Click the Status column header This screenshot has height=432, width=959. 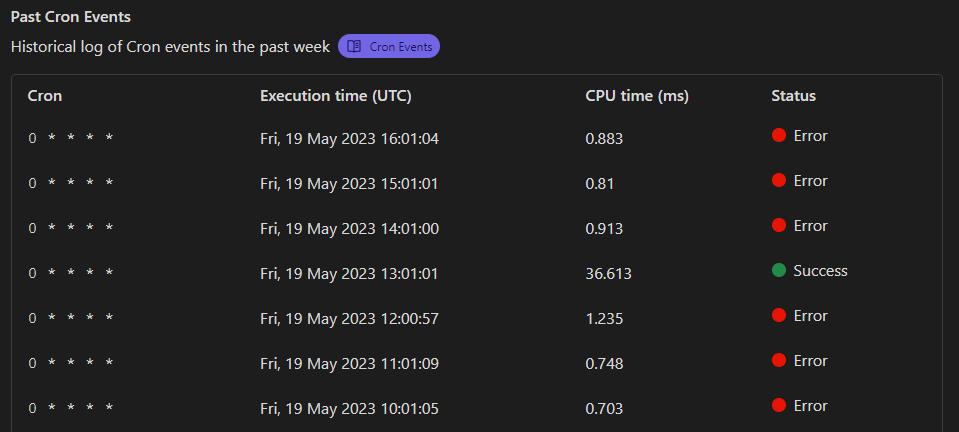click(x=793, y=96)
